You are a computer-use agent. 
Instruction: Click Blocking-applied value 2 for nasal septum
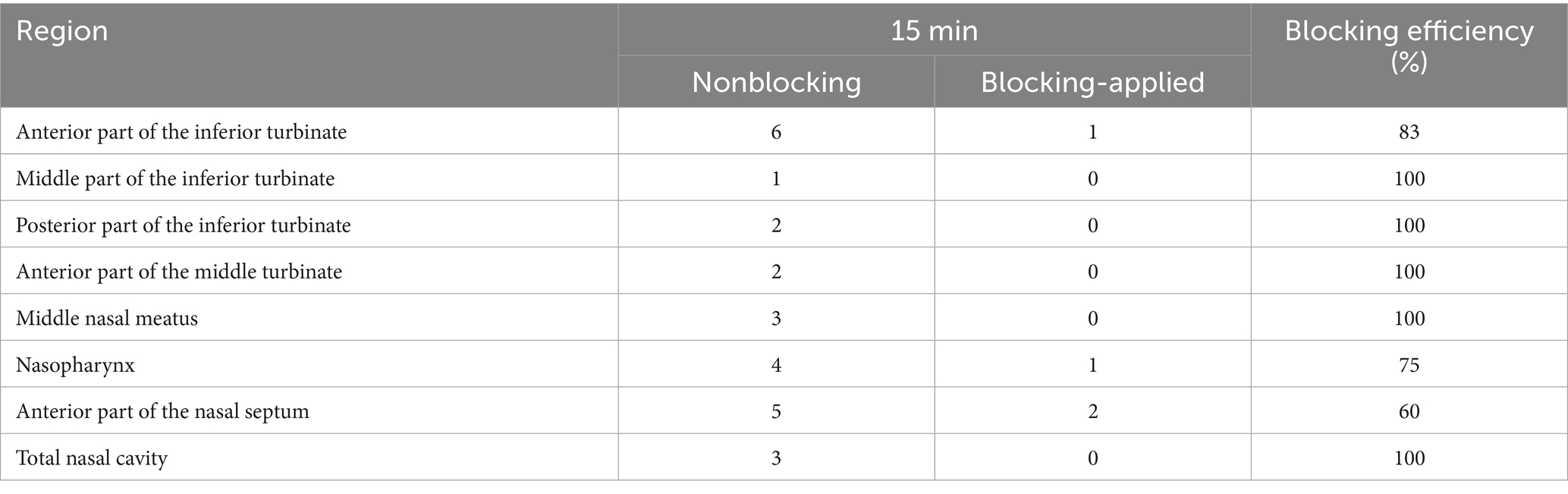click(x=1092, y=411)
